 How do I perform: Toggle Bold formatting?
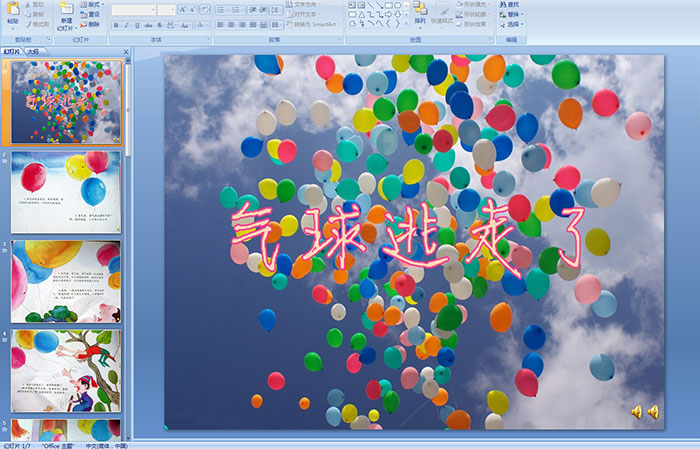click(x=116, y=25)
